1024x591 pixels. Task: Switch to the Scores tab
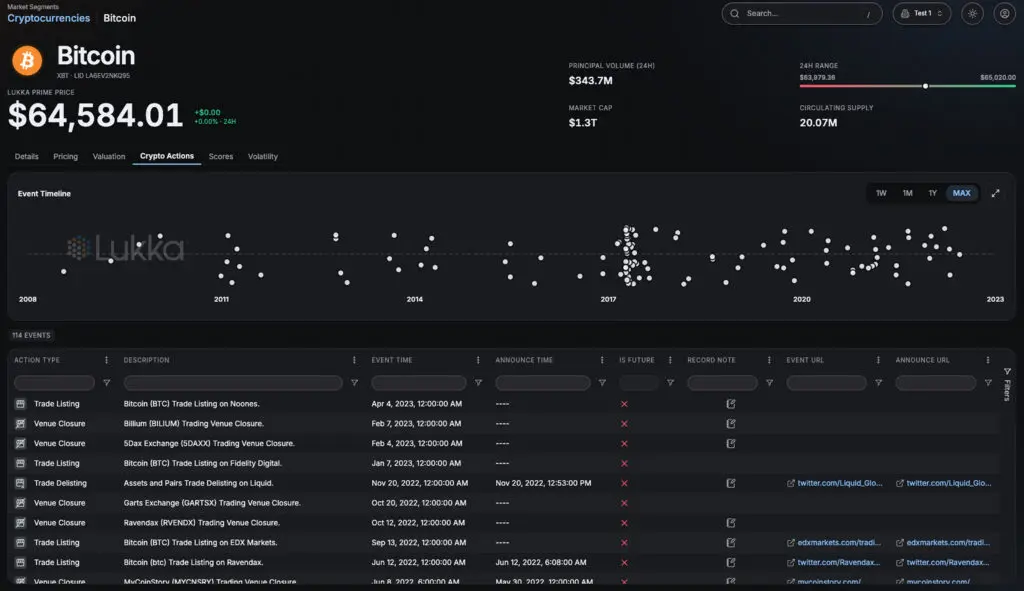pos(221,157)
